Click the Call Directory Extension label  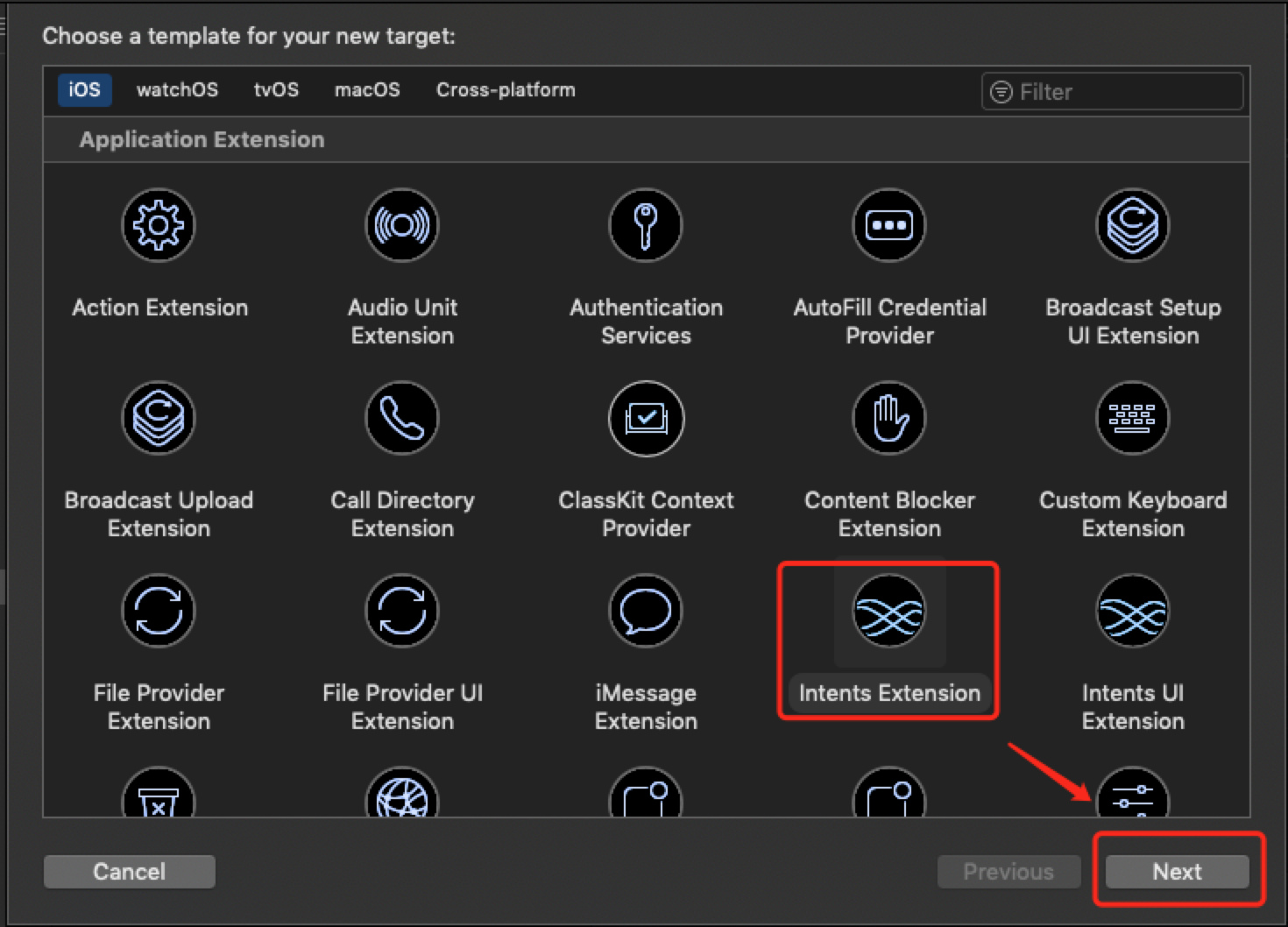click(x=402, y=514)
